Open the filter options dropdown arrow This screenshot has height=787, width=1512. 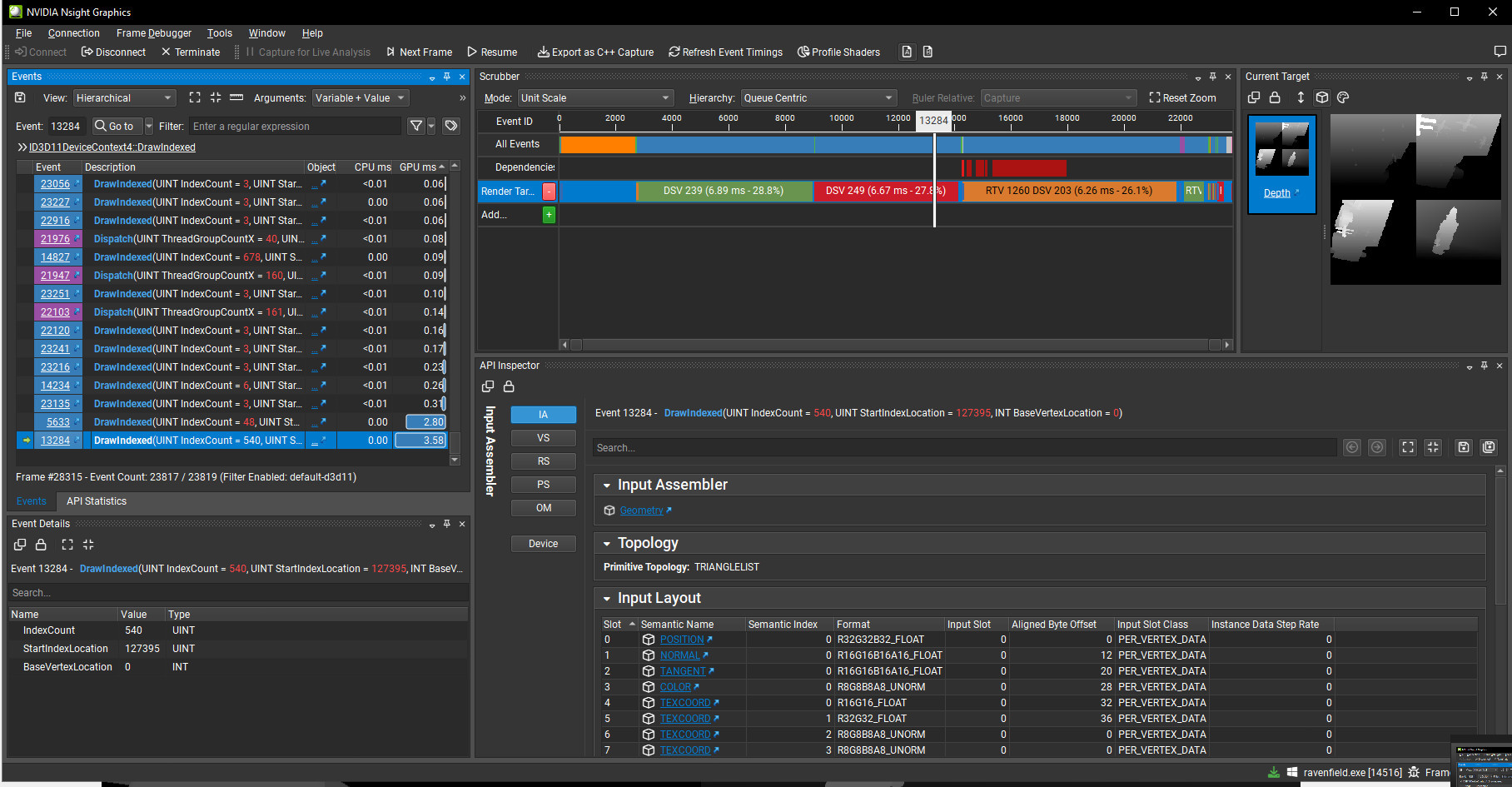pos(431,126)
